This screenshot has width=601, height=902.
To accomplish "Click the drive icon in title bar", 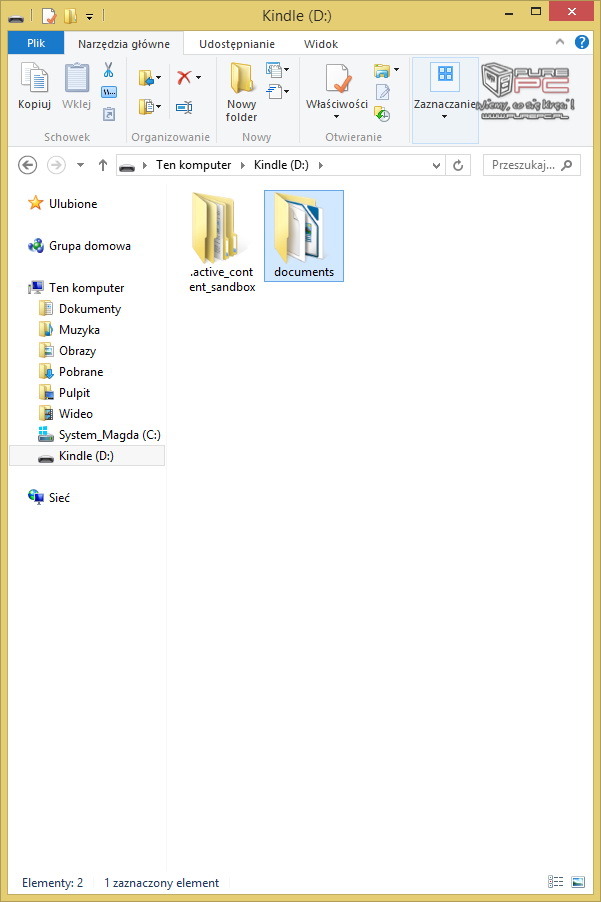I will pos(16,17).
